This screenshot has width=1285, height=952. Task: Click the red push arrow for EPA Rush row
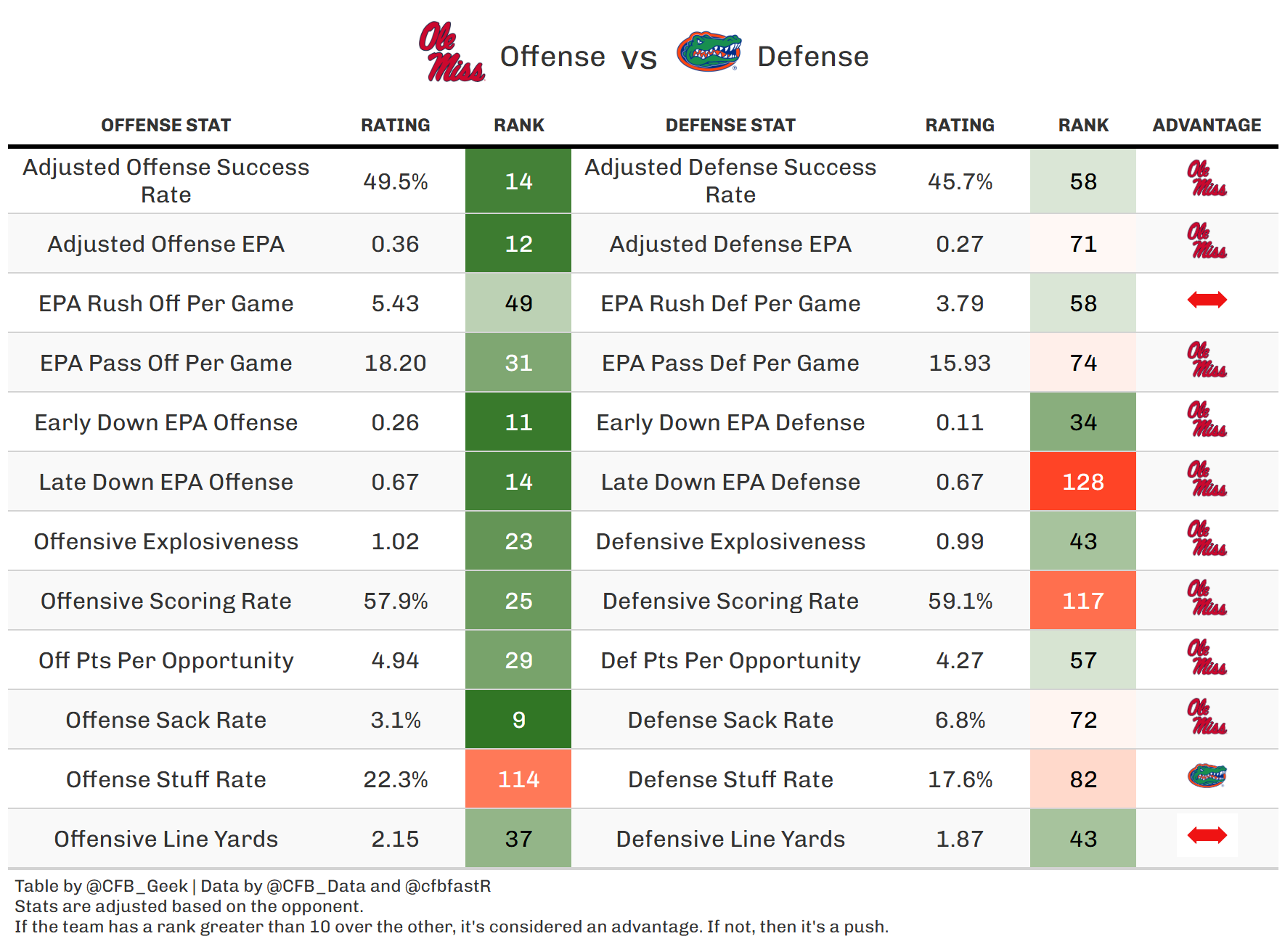pyautogui.click(x=1207, y=300)
